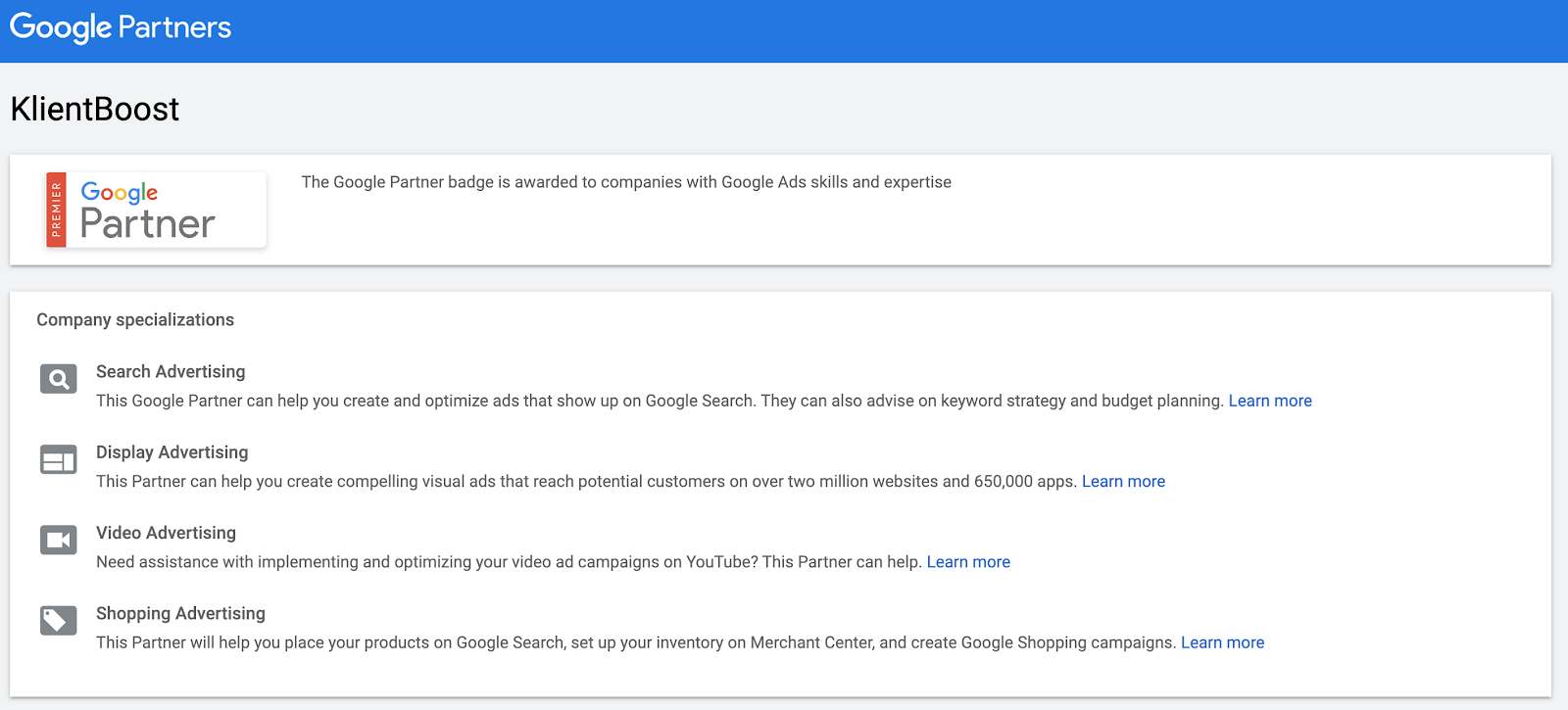Follow Learn more link for Shopping Advertising
The height and width of the screenshot is (710, 1568).
click(x=1222, y=642)
